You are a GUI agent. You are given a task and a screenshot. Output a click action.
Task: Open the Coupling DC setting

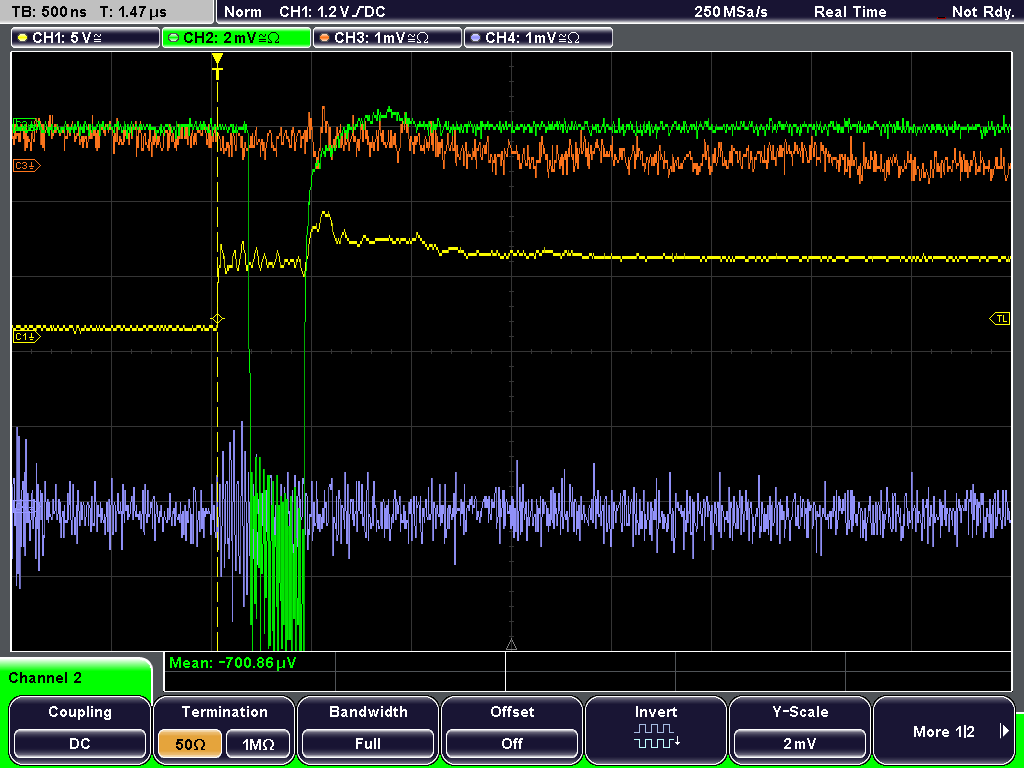click(80, 729)
